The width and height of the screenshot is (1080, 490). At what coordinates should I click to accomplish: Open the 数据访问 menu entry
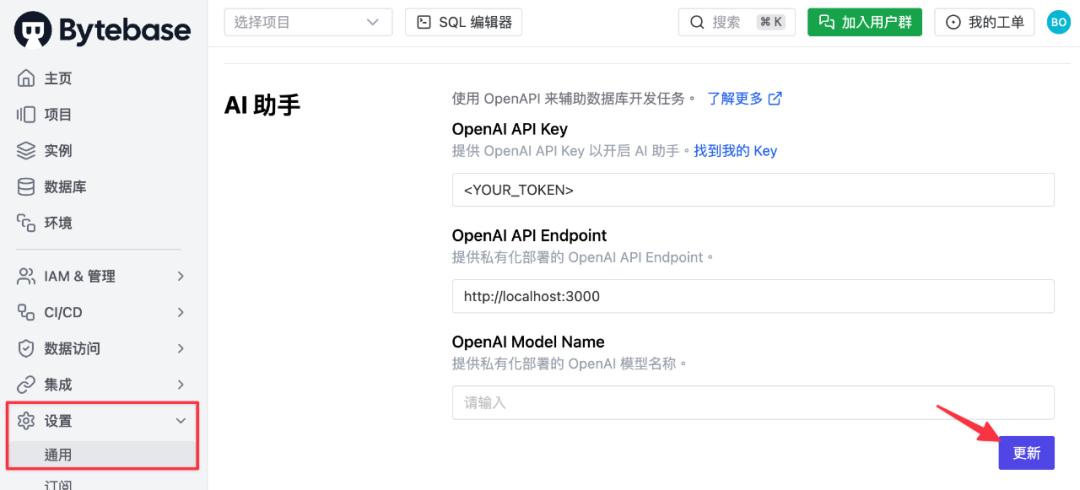[101, 348]
